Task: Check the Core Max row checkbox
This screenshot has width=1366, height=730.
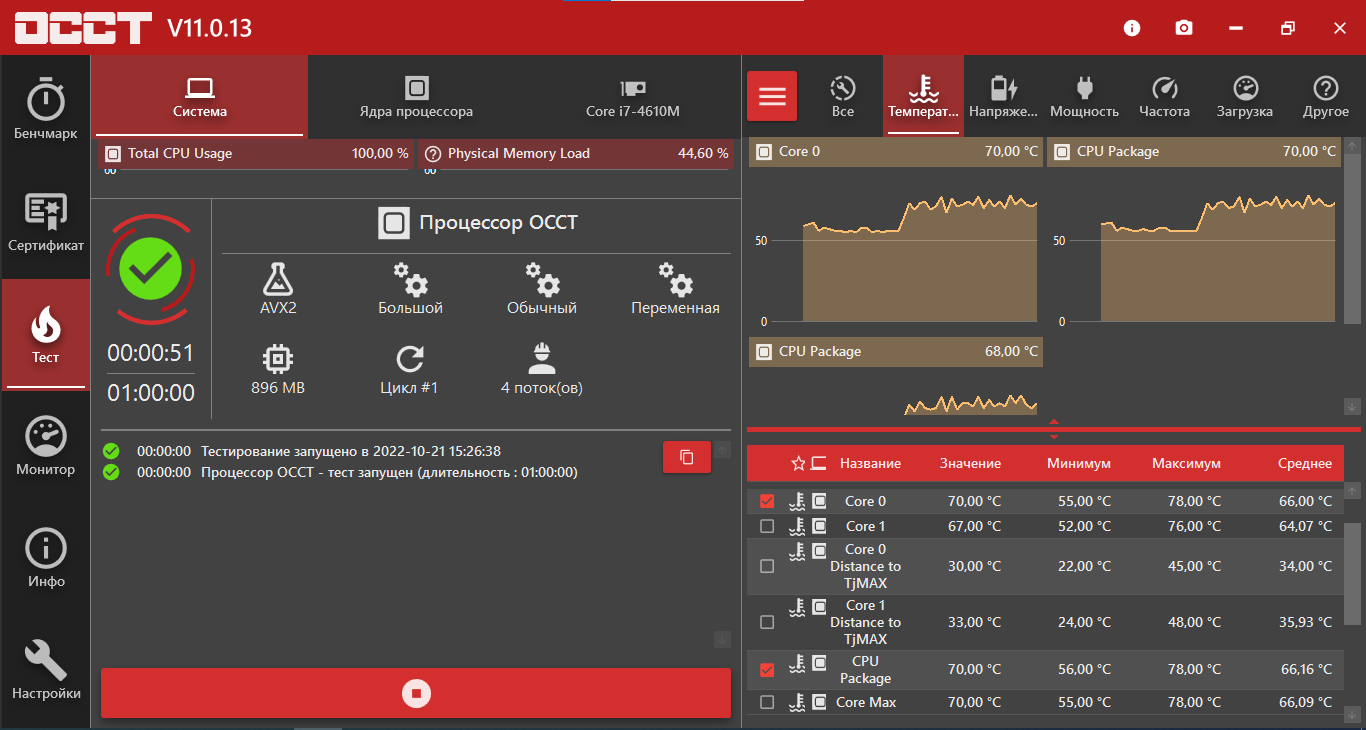Action: click(767, 702)
